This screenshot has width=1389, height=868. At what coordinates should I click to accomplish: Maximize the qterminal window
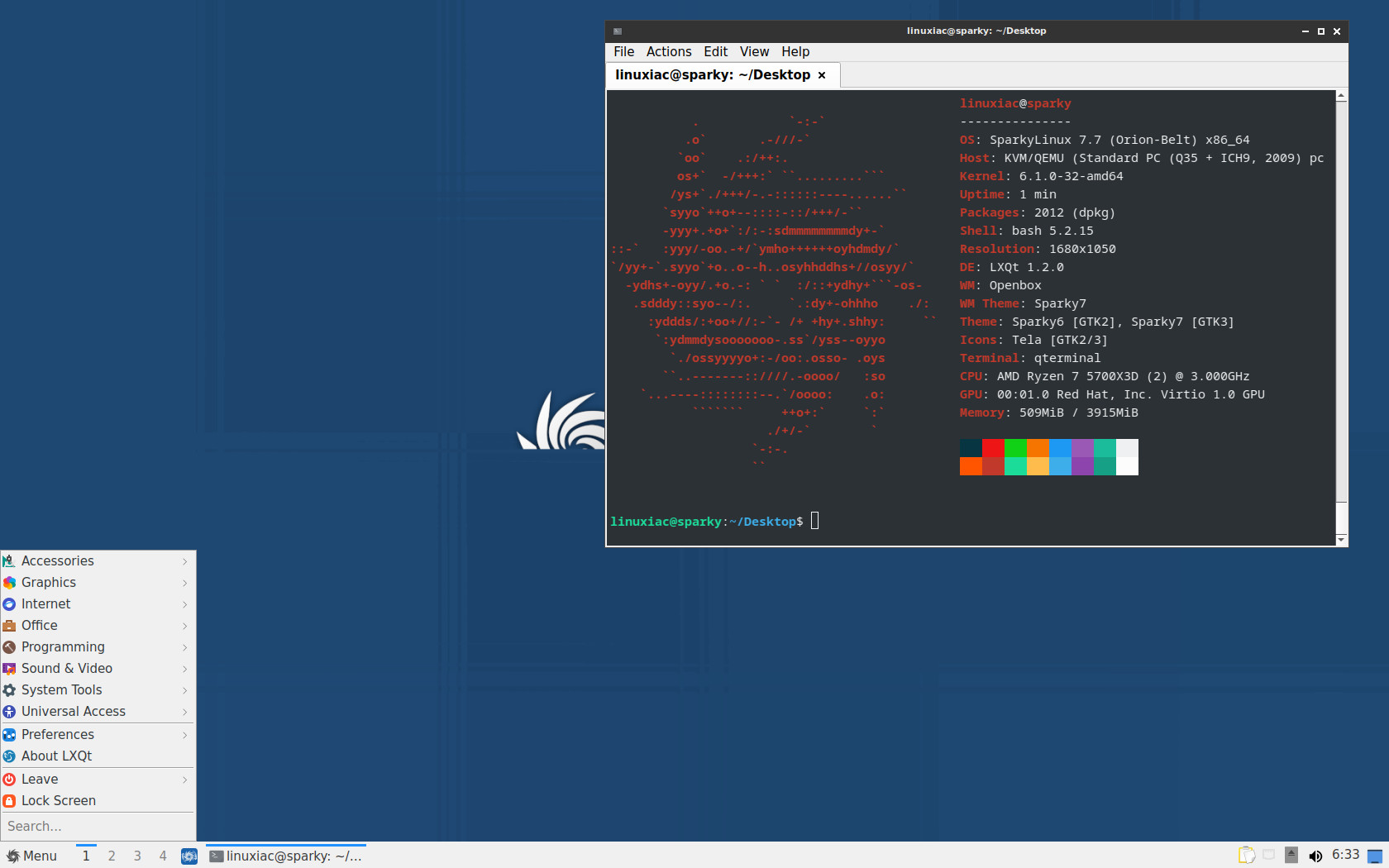pos(1321,31)
